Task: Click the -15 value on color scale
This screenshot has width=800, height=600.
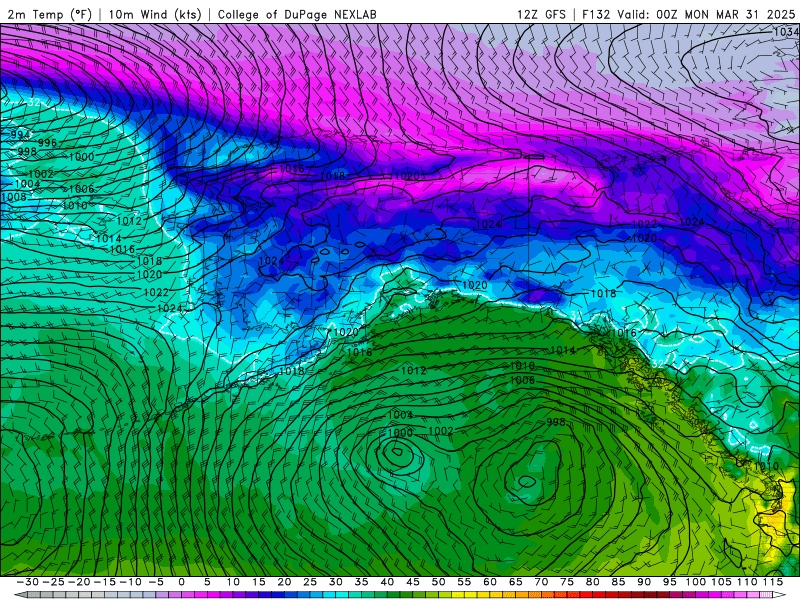Action: 105,582
